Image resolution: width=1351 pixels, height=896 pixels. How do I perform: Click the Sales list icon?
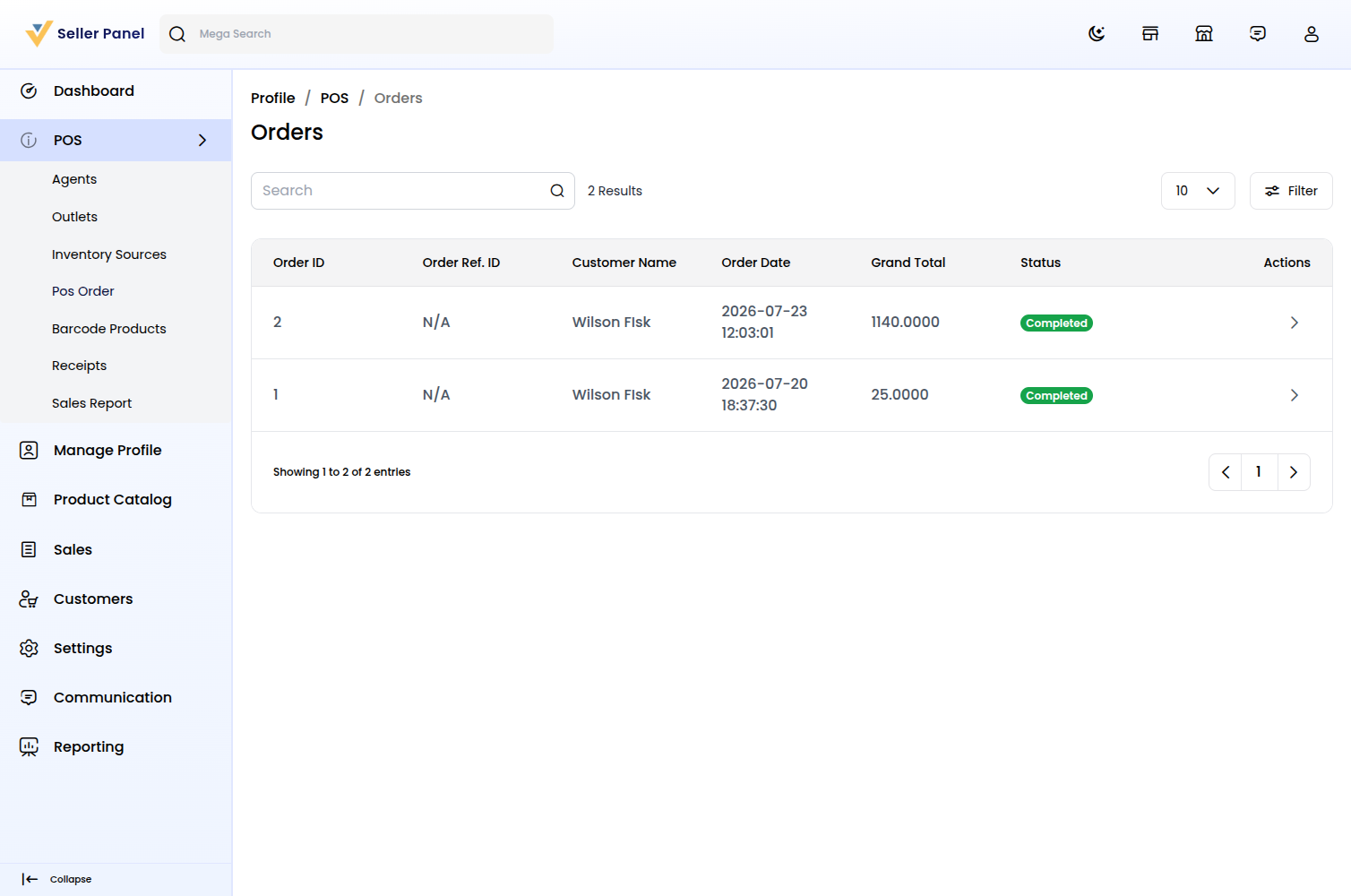coord(29,549)
